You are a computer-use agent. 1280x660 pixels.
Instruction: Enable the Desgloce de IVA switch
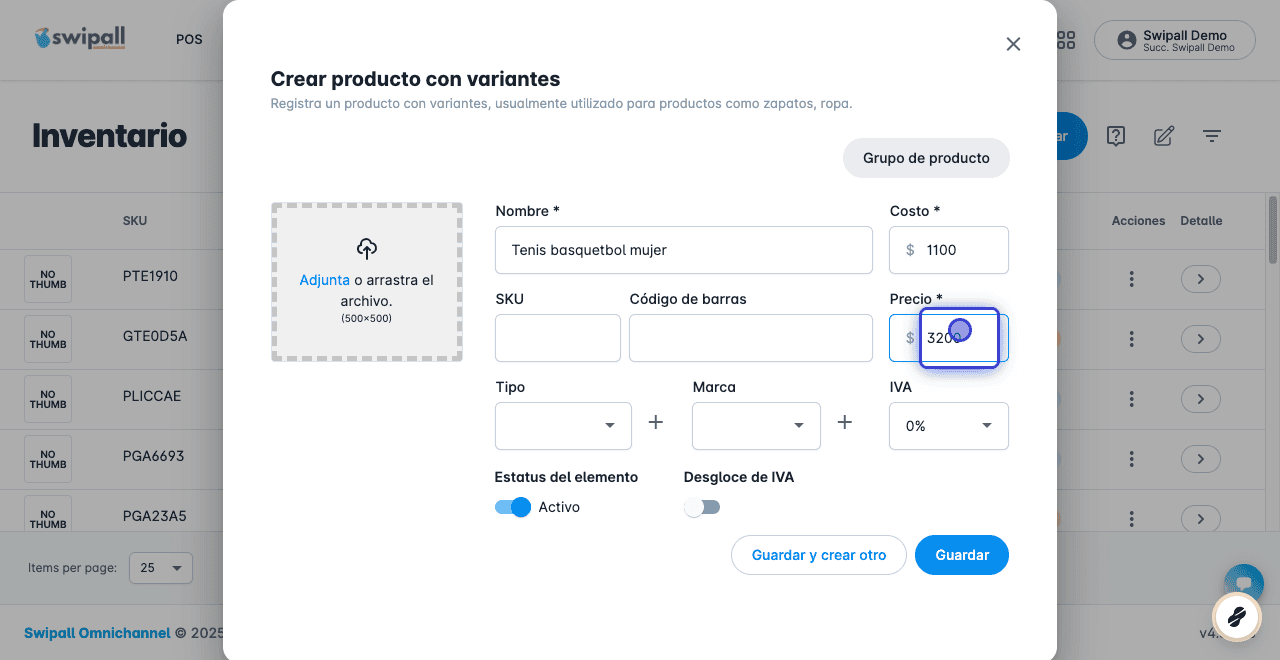702,507
